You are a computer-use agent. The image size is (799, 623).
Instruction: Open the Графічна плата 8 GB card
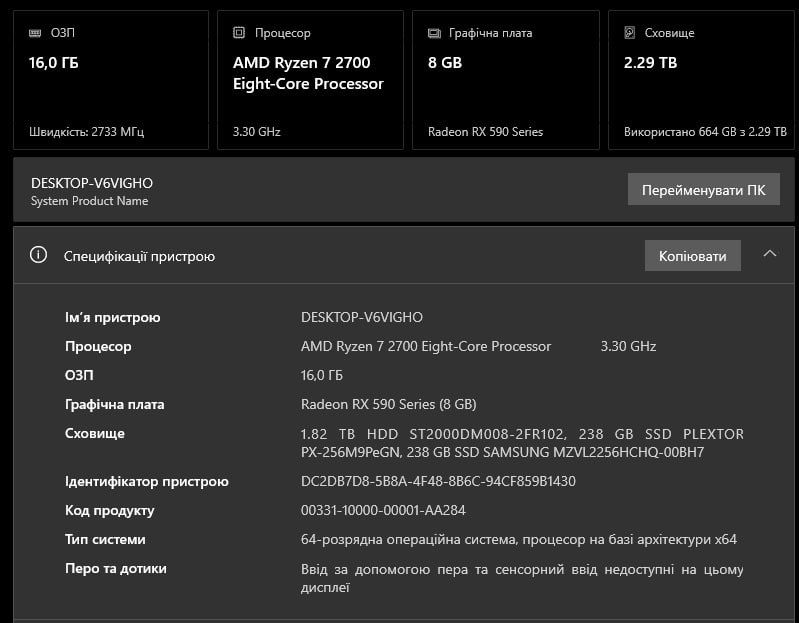point(505,80)
